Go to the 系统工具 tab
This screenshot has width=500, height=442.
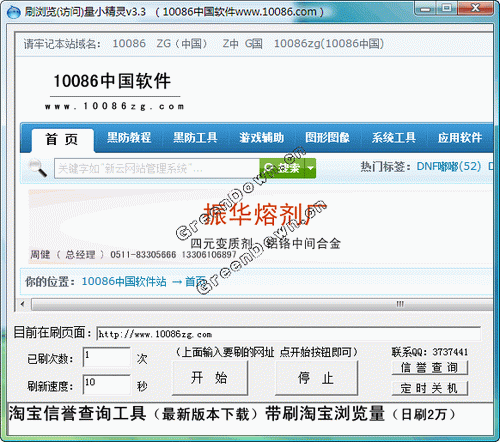point(394,137)
